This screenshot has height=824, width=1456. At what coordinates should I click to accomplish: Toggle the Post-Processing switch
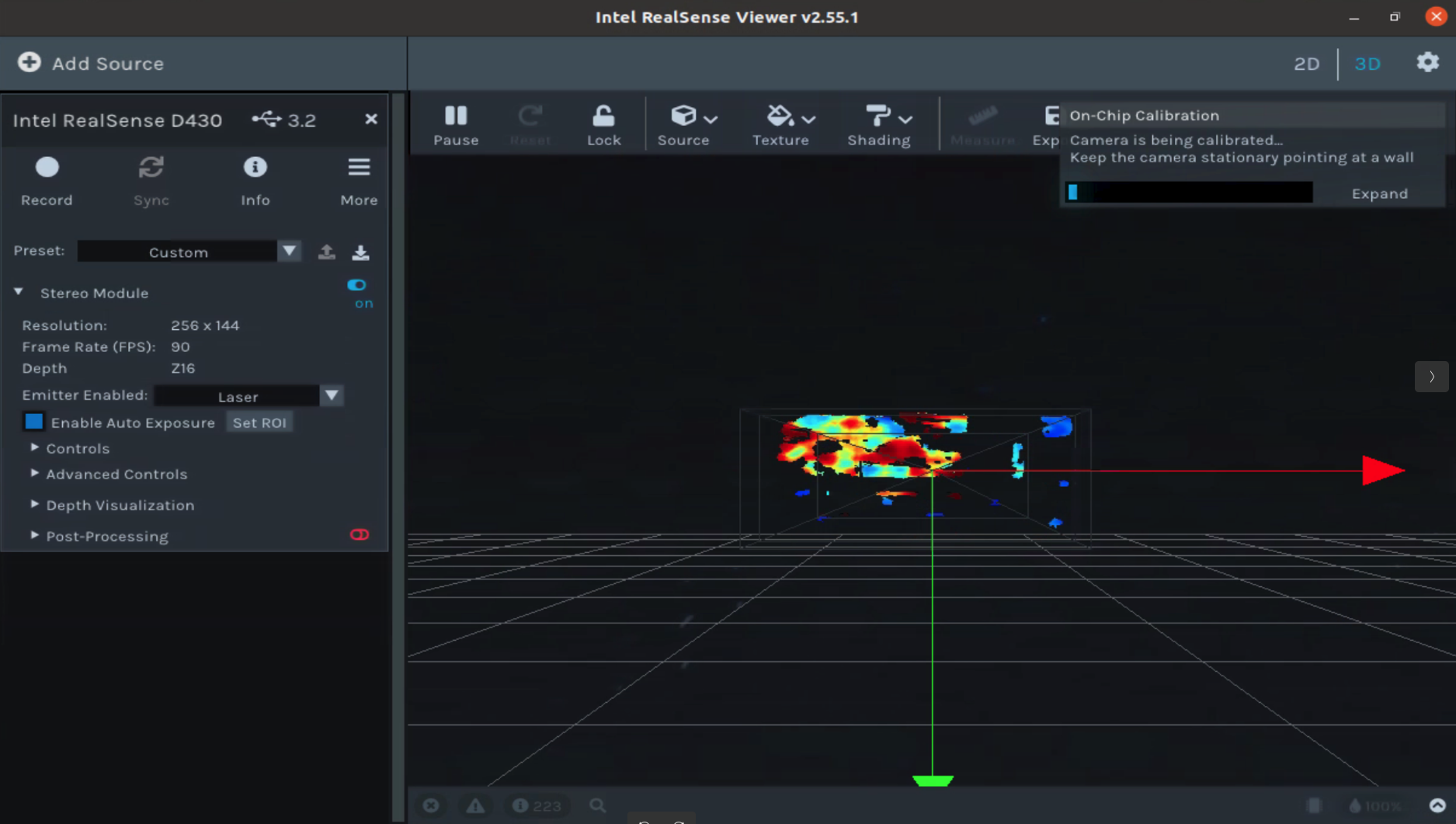click(359, 534)
